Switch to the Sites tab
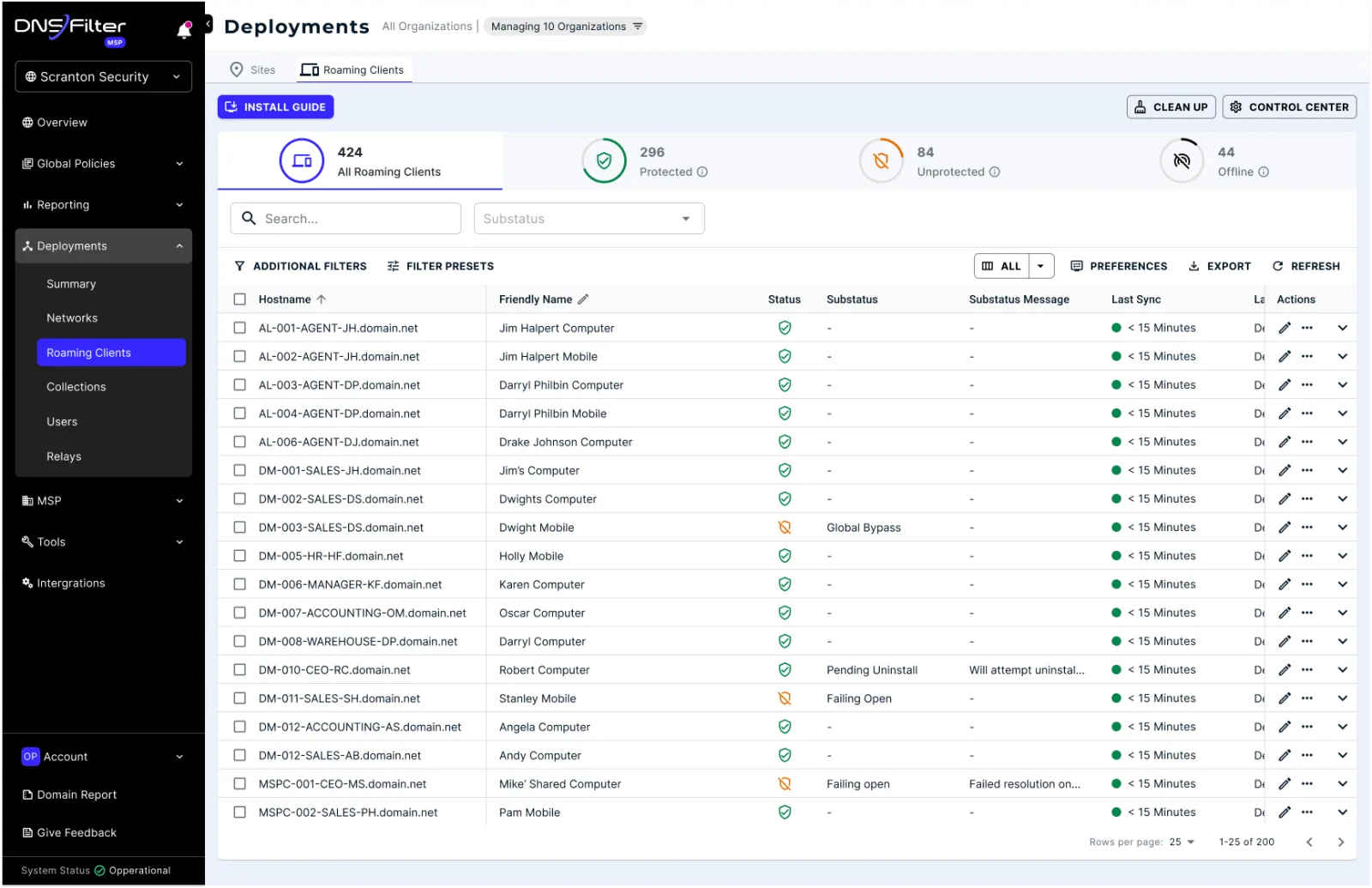1372x888 pixels. click(253, 70)
